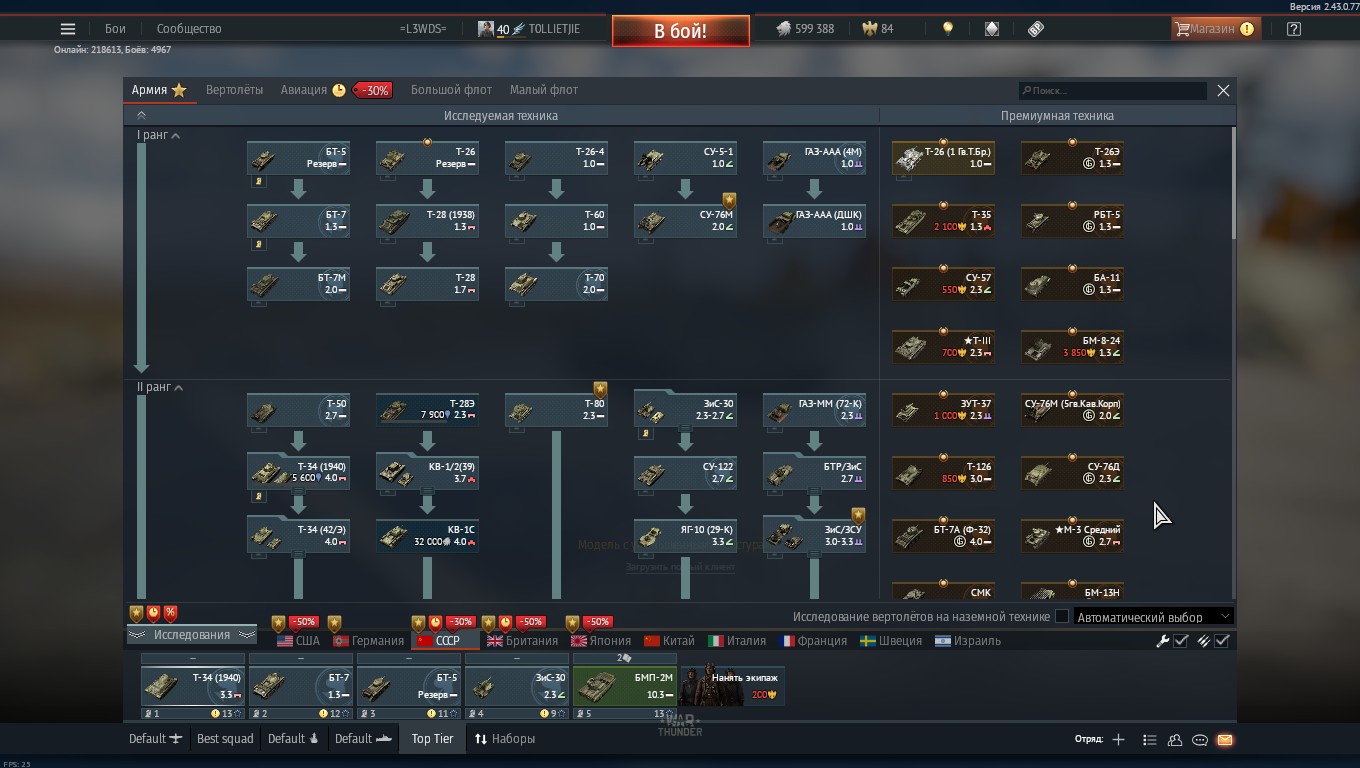This screenshot has width=1360, height=768.
Task: Click the =L3WDS= squadron tag
Action: (x=423, y=29)
